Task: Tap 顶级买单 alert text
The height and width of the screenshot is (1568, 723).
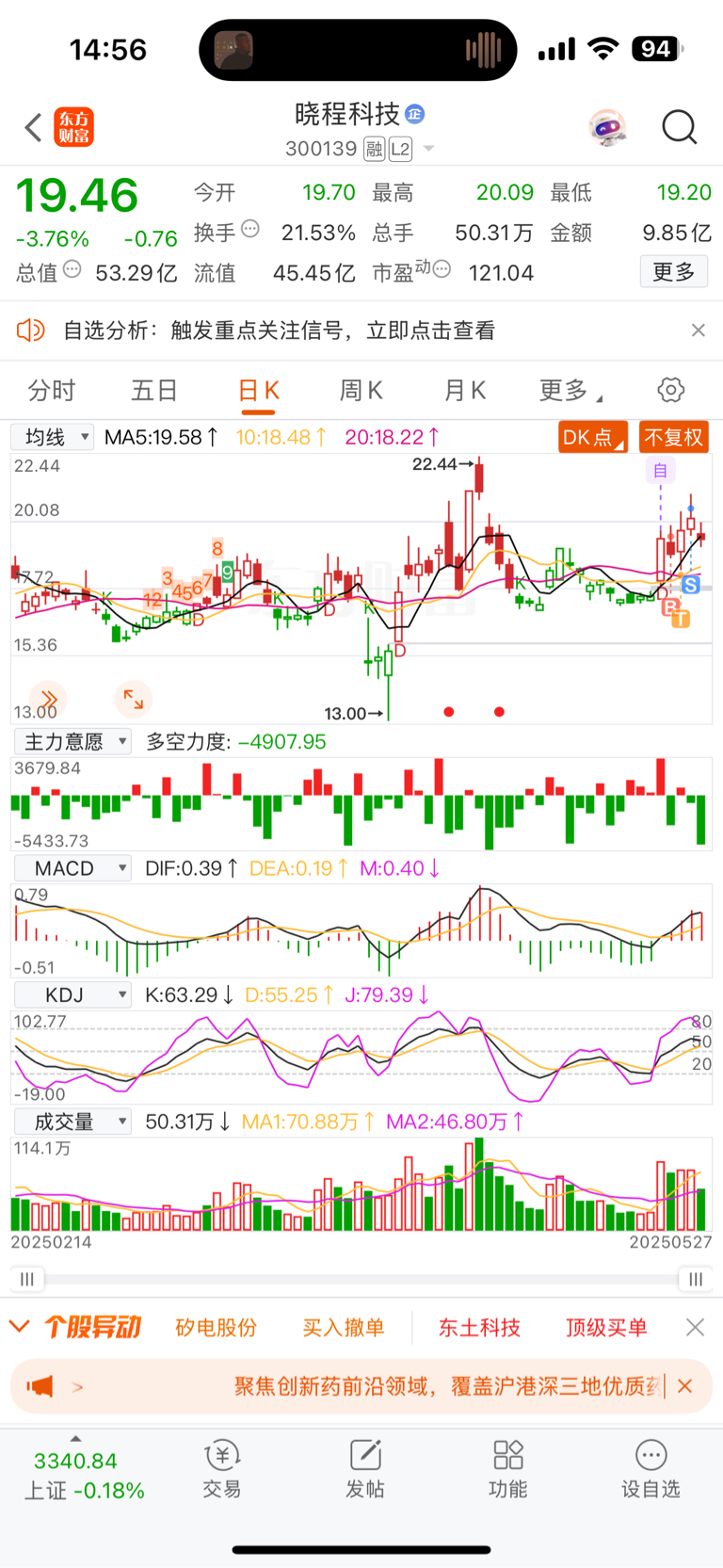Action: (606, 1328)
